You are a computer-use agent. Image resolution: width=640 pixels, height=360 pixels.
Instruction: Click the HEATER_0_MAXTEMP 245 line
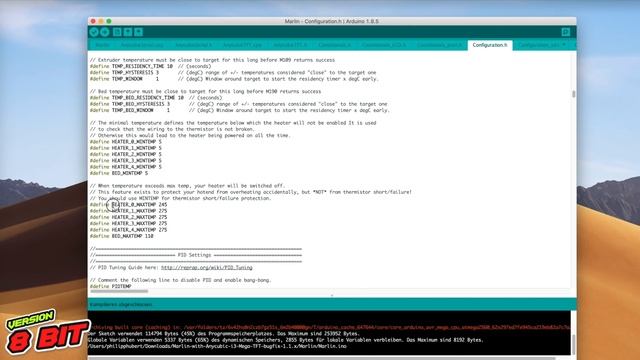tap(129, 204)
